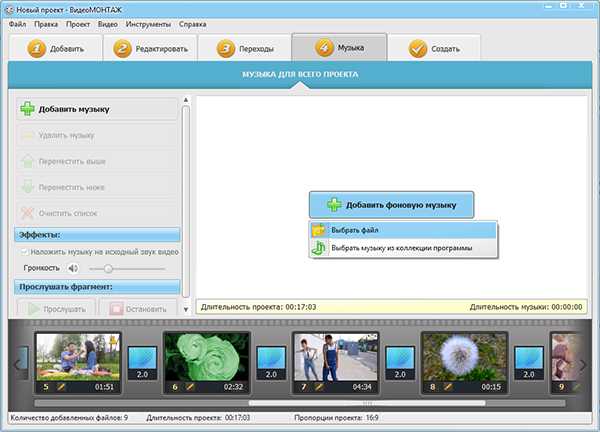Click the Прослушать фрагмент section header

97,287
